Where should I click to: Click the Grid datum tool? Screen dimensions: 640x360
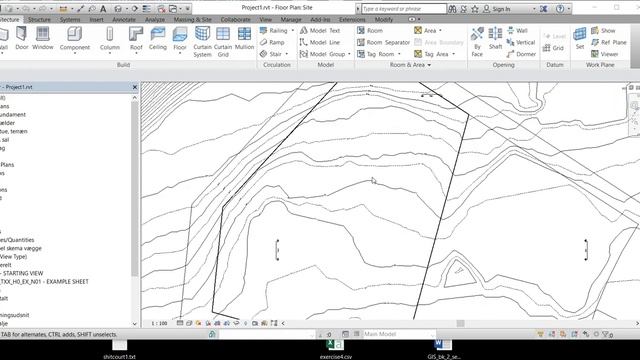(x=553, y=48)
